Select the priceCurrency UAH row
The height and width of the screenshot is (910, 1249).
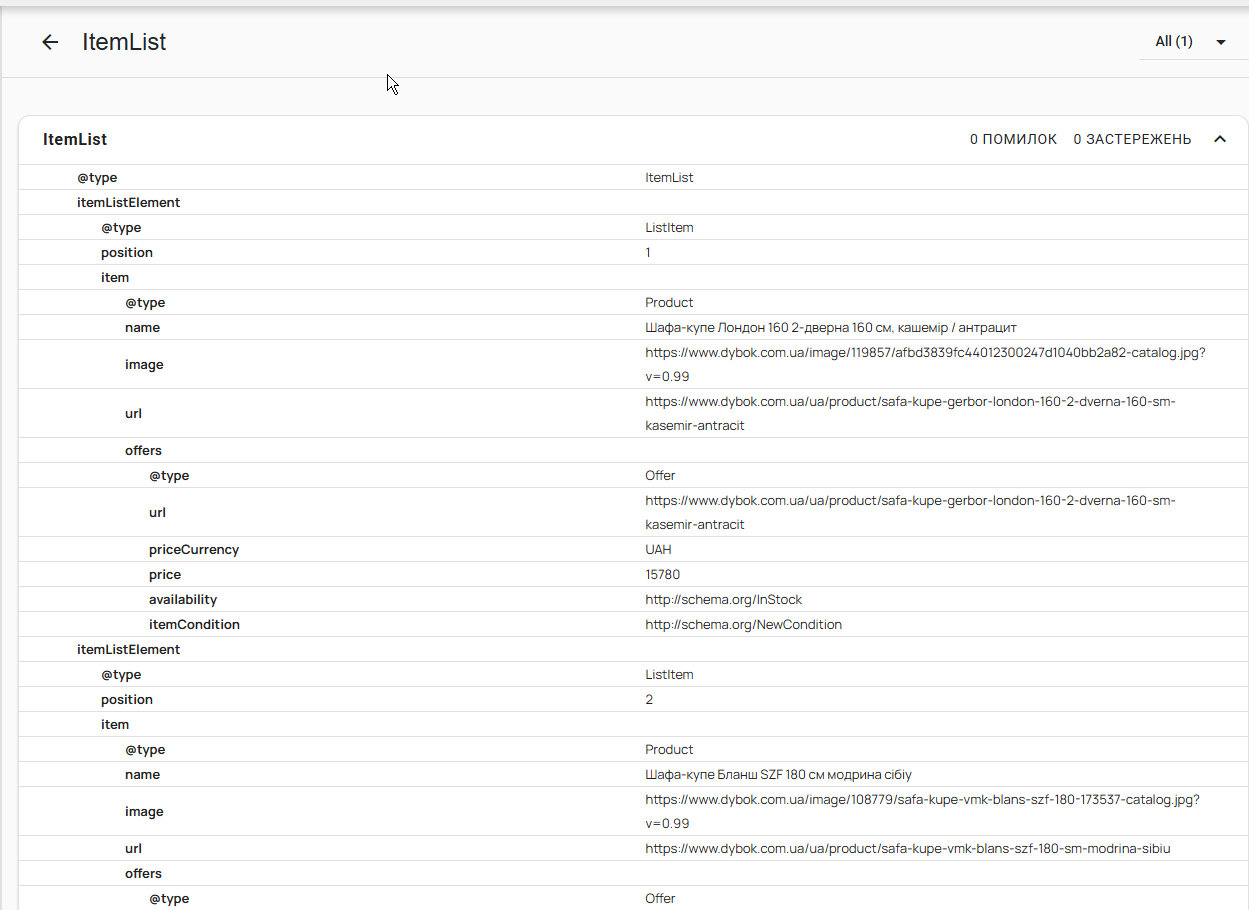pyautogui.click(x=633, y=550)
